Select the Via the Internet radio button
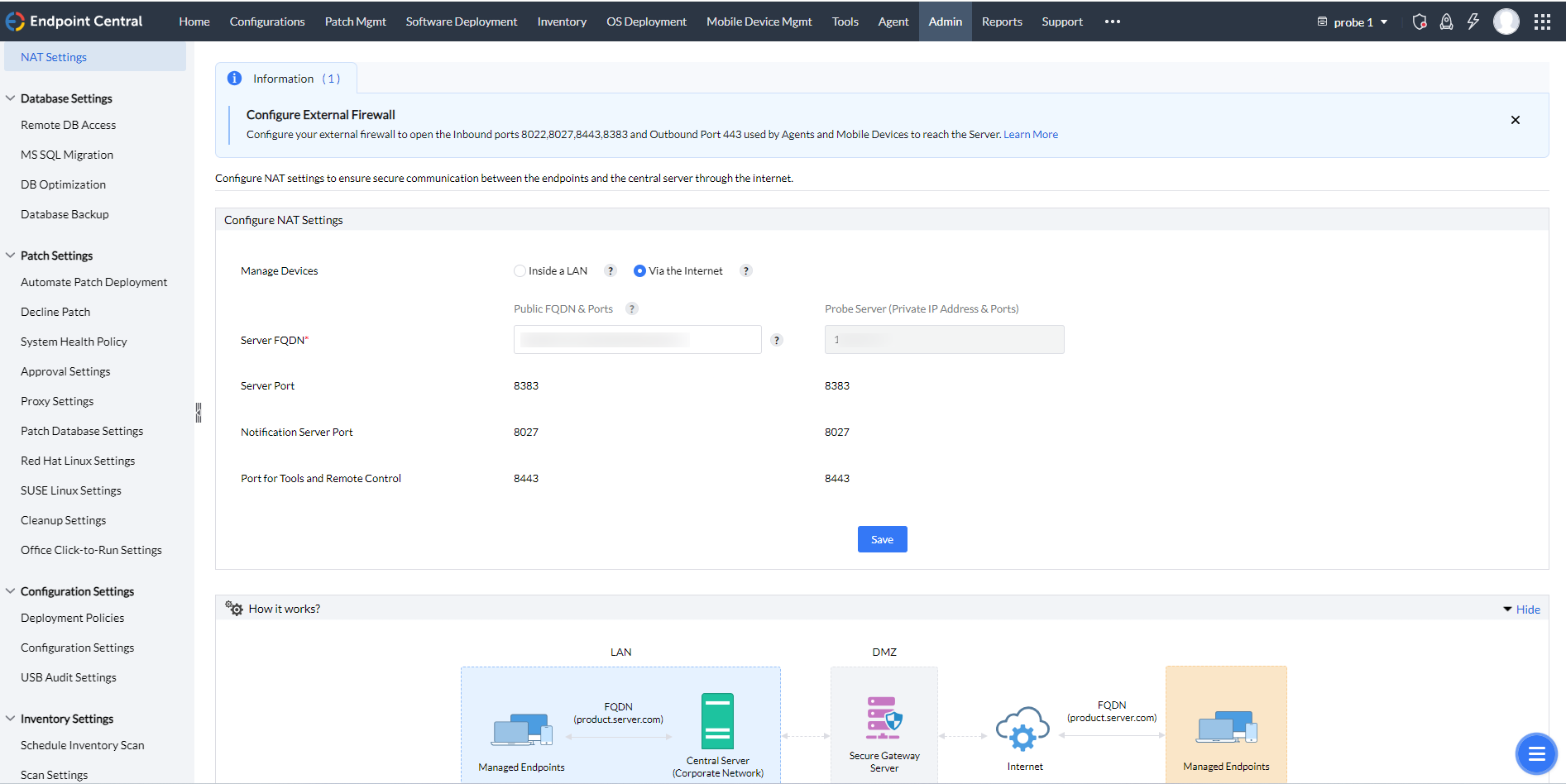The width and height of the screenshot is (1566, 784). pyautogui.click(x=639, y=271)
